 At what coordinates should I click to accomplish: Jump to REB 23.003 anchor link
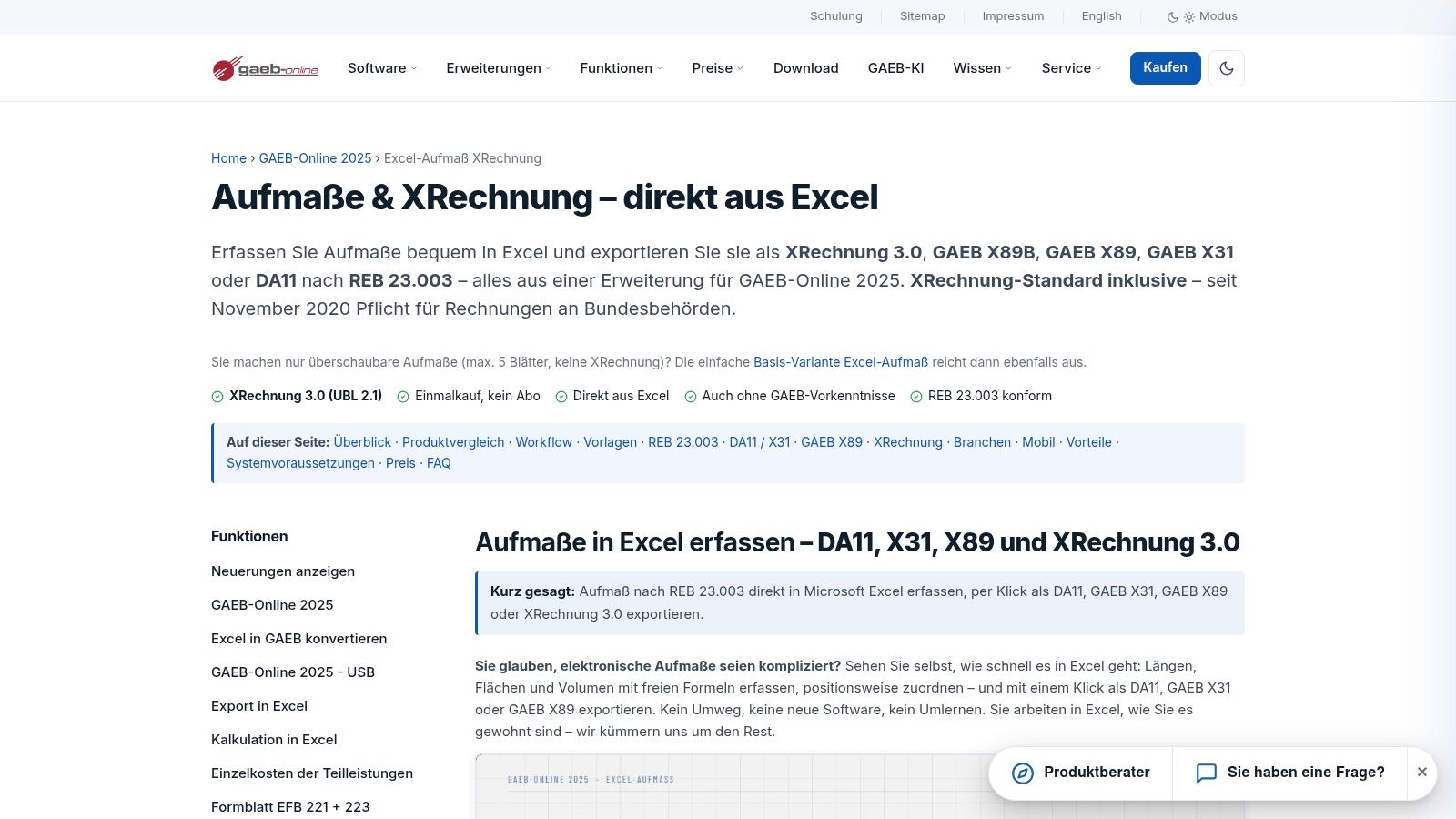click(683, 442)
